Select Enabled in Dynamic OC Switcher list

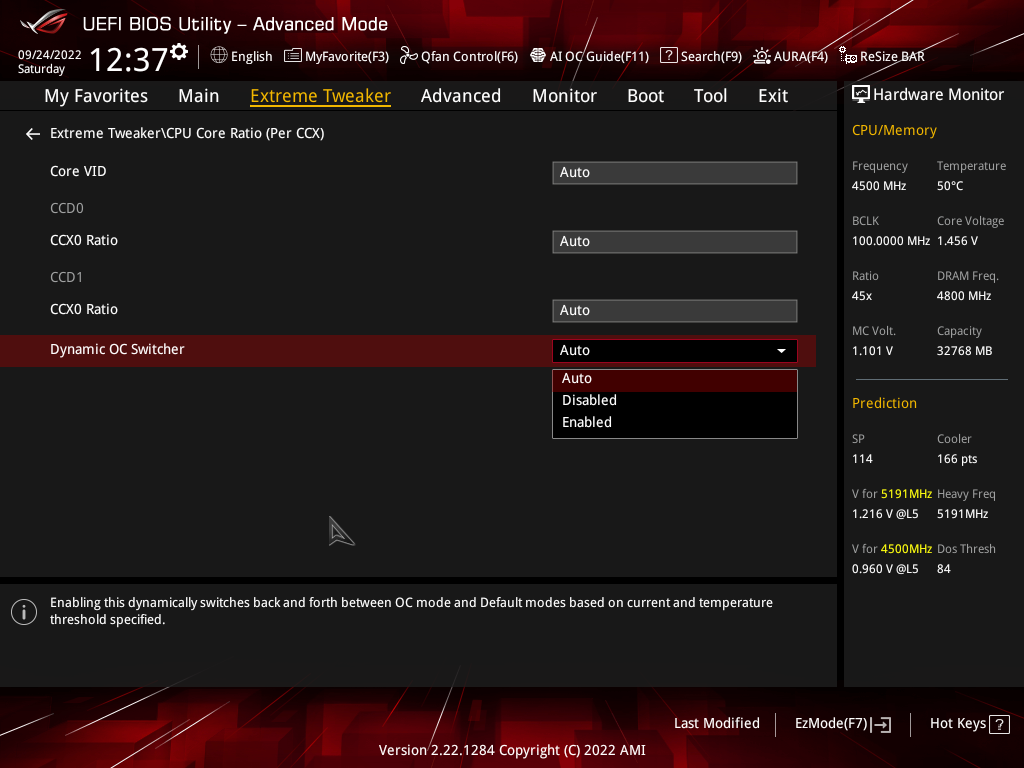(x=587, y=422)
